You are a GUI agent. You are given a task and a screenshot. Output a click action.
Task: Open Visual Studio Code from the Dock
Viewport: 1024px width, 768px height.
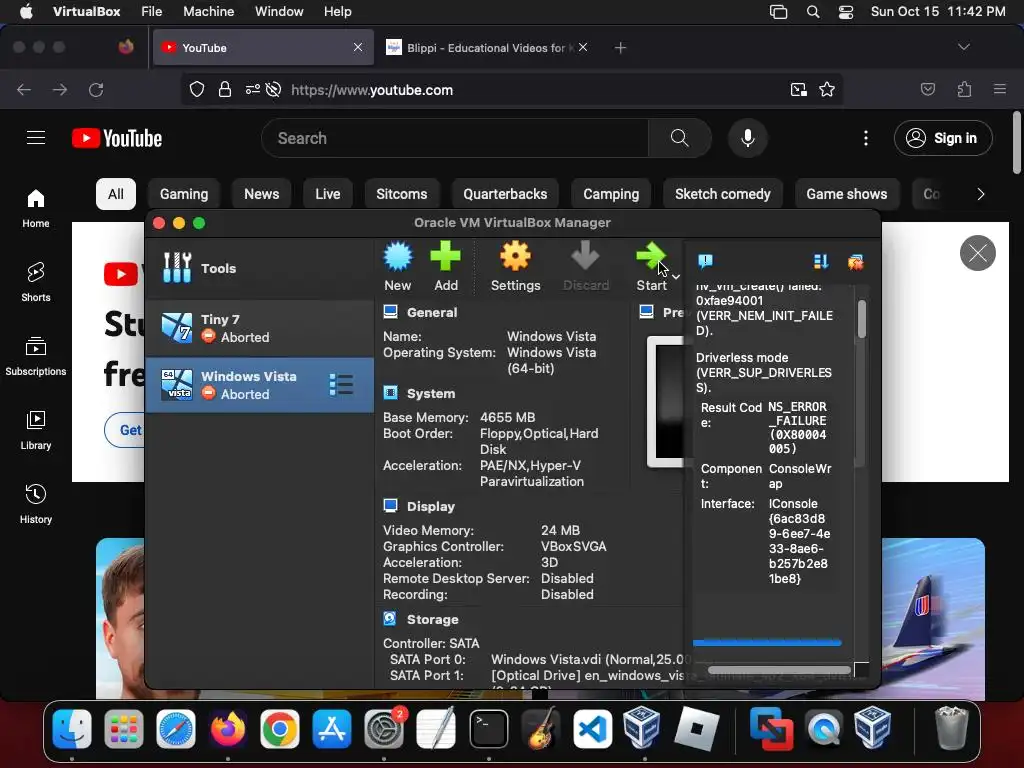coord(592,728)
